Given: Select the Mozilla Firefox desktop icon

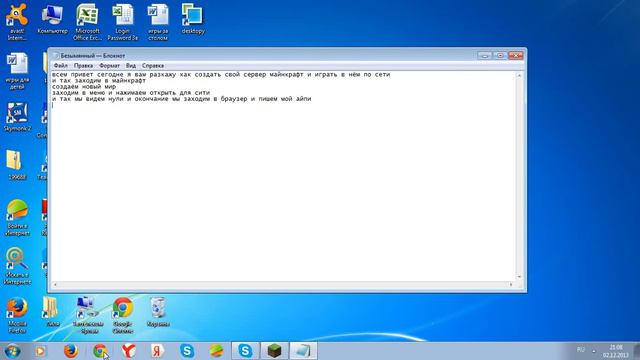Looking at the screenshot, I should (x=17, y=315).
